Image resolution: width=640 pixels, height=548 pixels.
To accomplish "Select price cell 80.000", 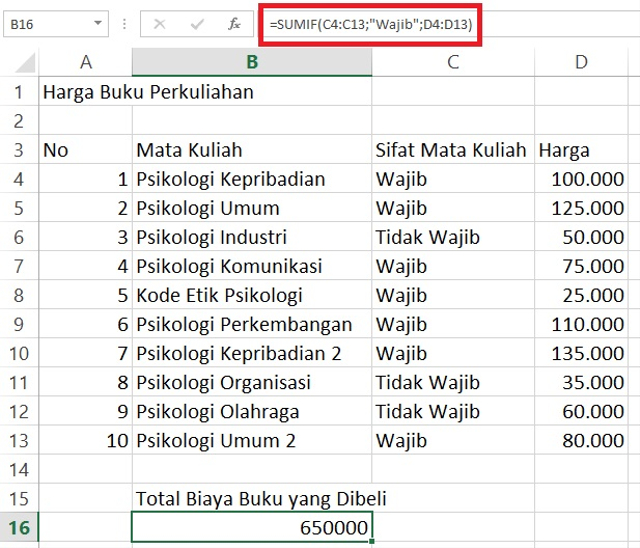I will [x=581, y=441].
